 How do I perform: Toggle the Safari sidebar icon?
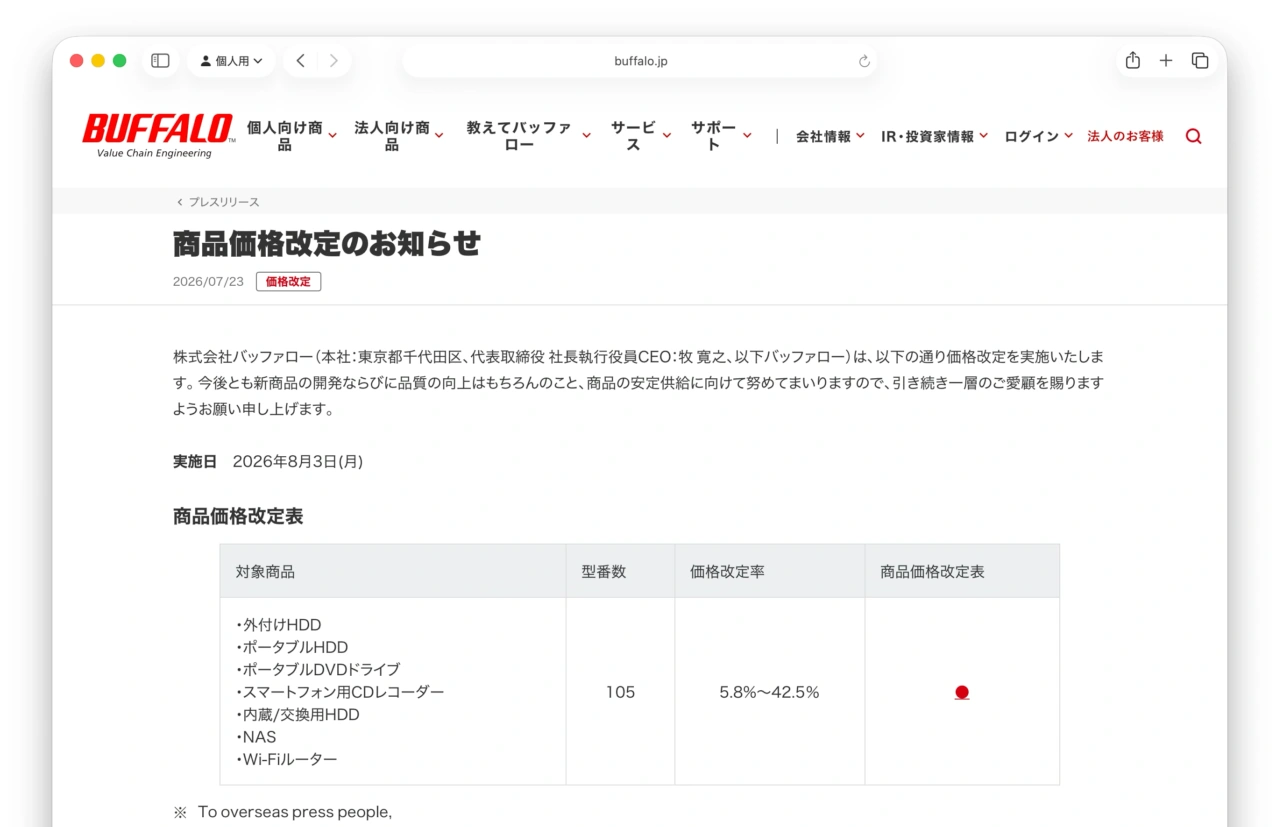tap(160, 61)
